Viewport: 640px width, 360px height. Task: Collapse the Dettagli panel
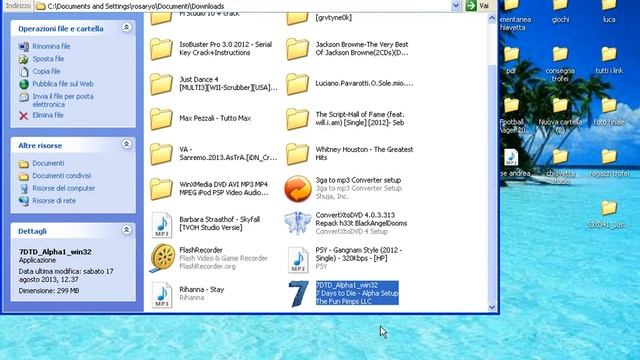[127, 230]
